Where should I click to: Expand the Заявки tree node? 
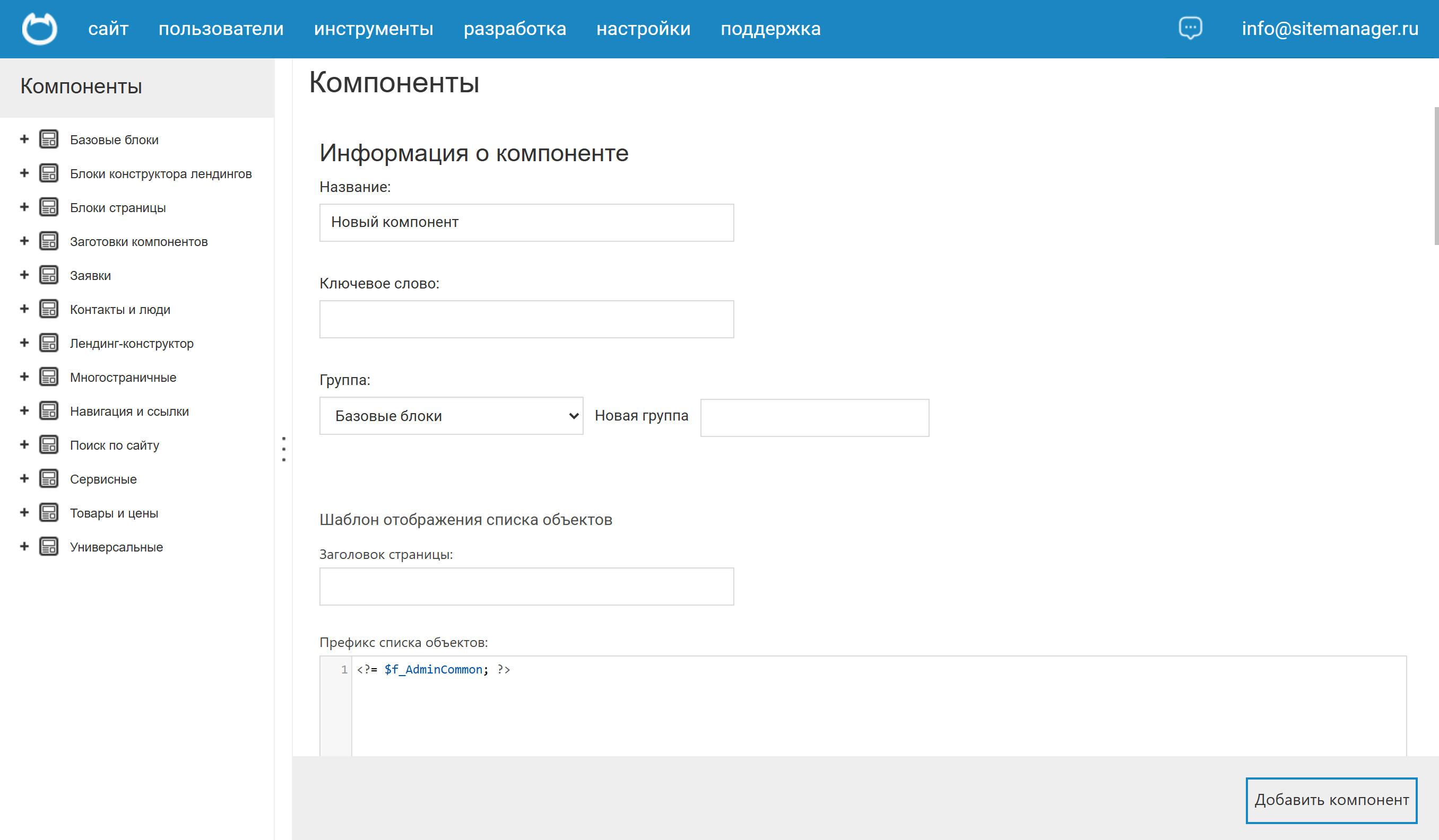(x=24, y=275)
